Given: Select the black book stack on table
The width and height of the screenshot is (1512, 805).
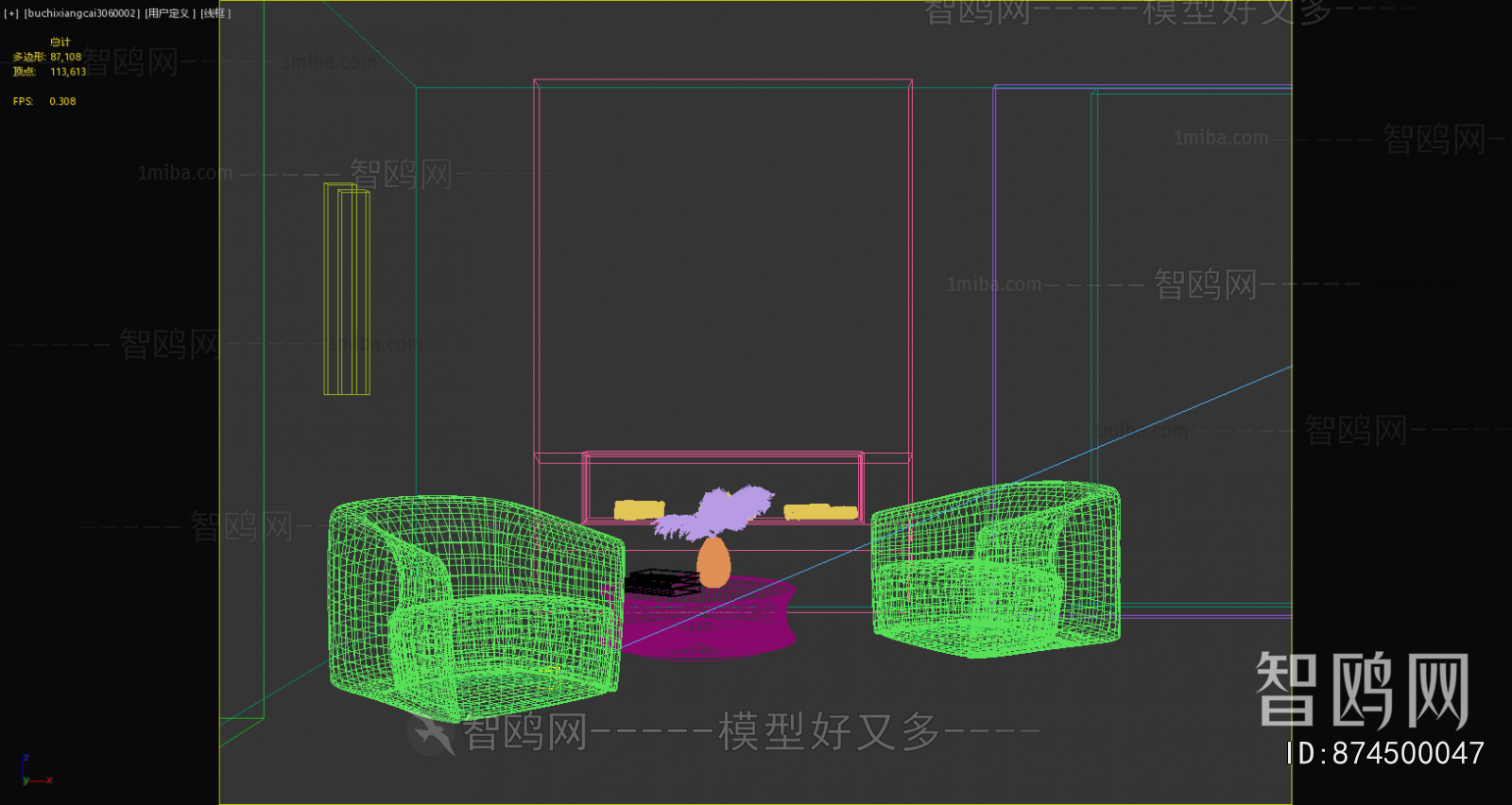Looking at the screenshot, I should click(662, 582).
